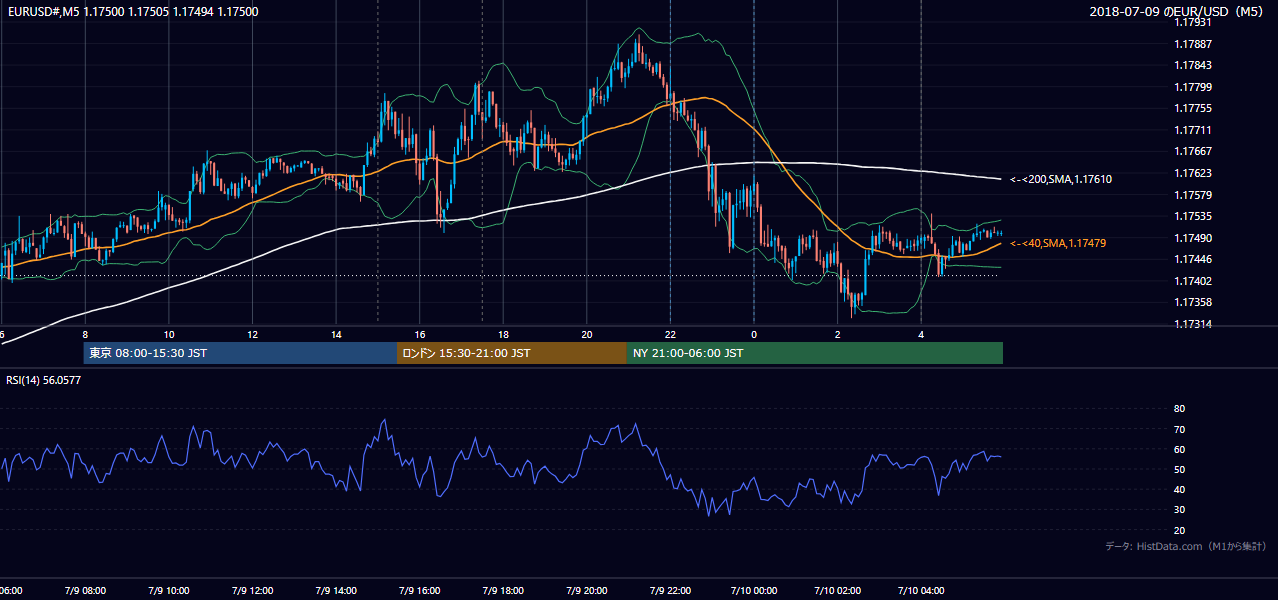The width and height of the screenshot is (1278, 600).
Task: Click price axis label 1.17931
Action: [x=1194, y=22]
